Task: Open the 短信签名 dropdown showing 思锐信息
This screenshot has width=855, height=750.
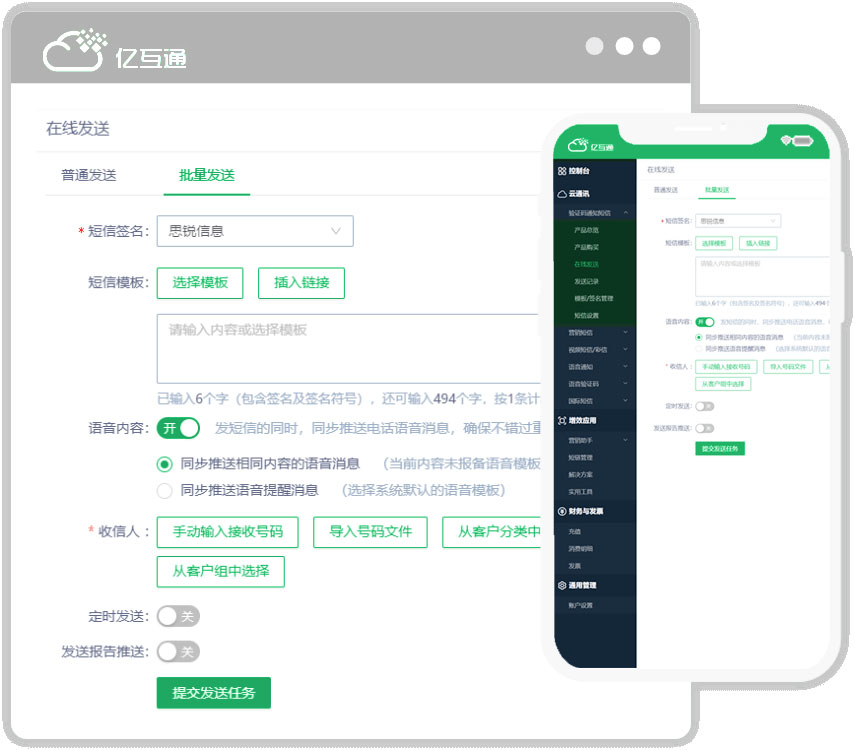Action: click(x=255, y=231)
